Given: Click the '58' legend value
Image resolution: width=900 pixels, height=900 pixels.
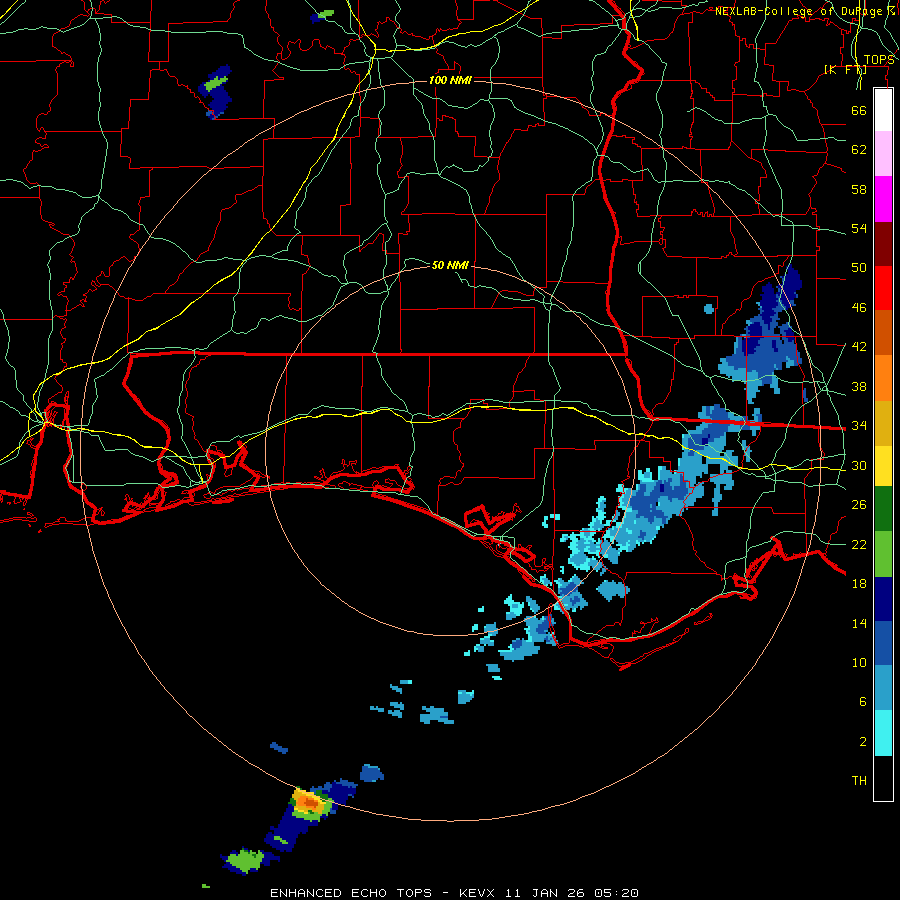Looking at the screenshot, I should click(859, 189).
